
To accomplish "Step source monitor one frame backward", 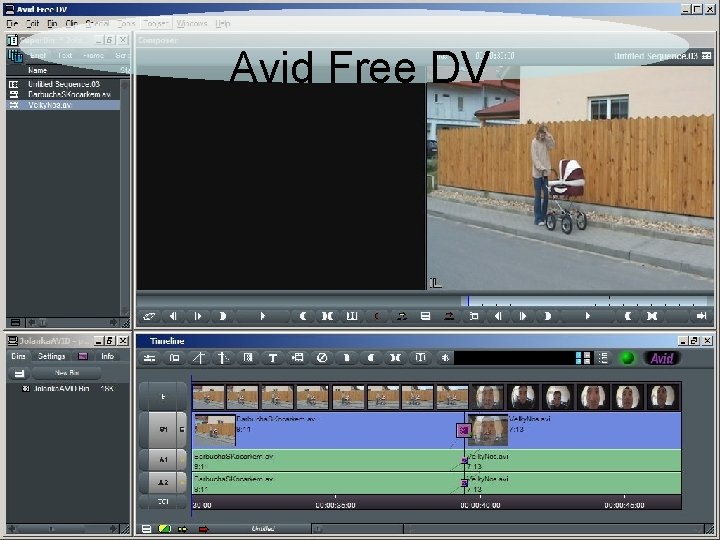I will coord(173,316).
